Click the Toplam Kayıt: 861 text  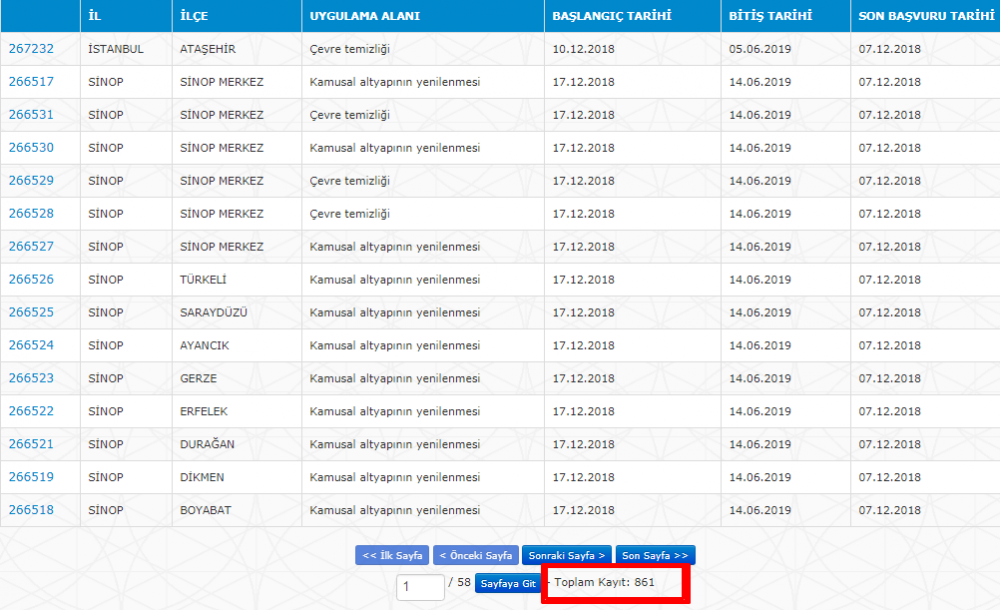(604, 582)
